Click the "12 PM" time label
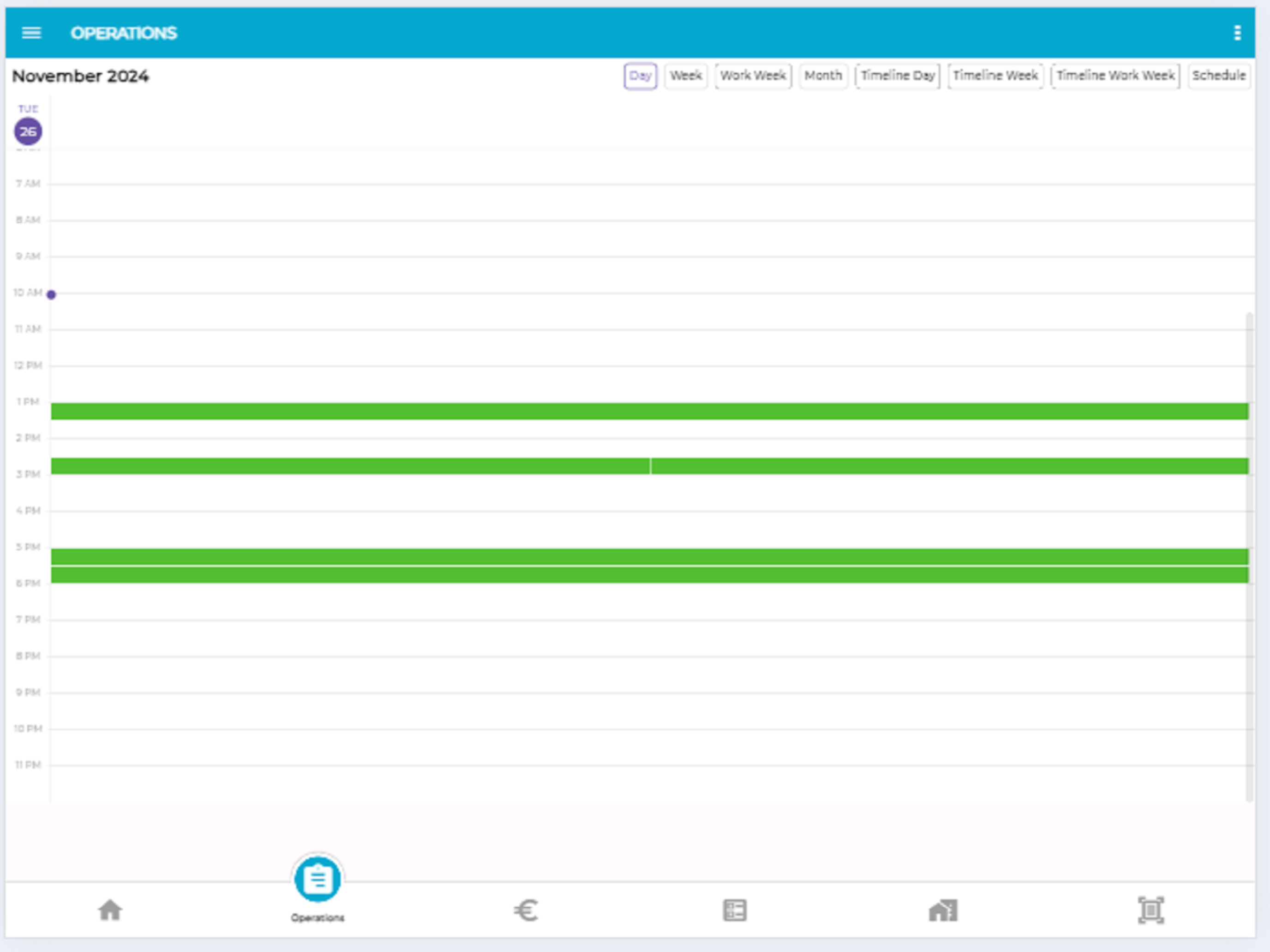 (28, 365)
